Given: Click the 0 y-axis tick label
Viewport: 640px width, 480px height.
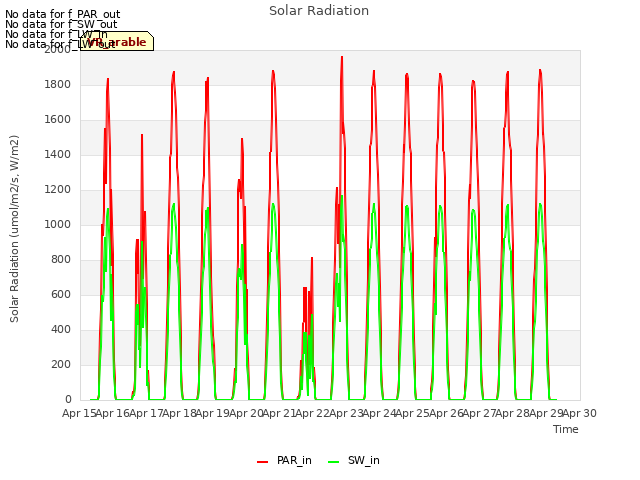Looking at the screenshot, I should pos(68,399).
